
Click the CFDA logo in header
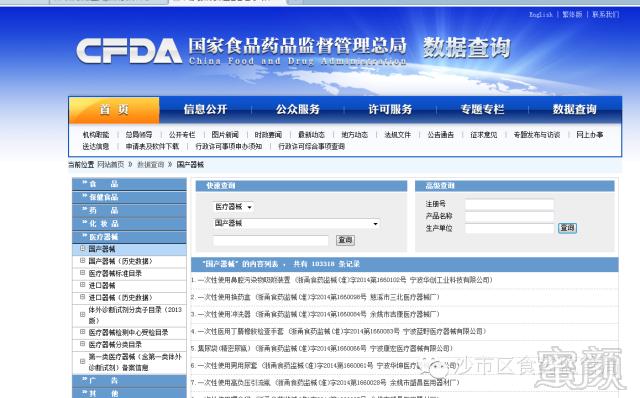point(129,51)
